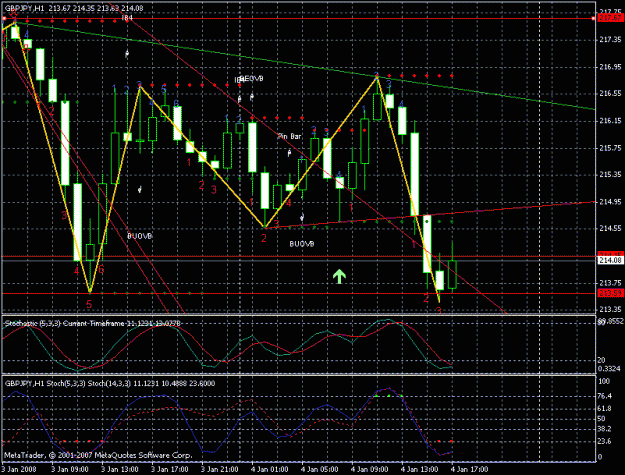Select the green up arrow chart object
The height and width of the screenshot is (475, 625).
pyautogui.click(x=339, y=276)
